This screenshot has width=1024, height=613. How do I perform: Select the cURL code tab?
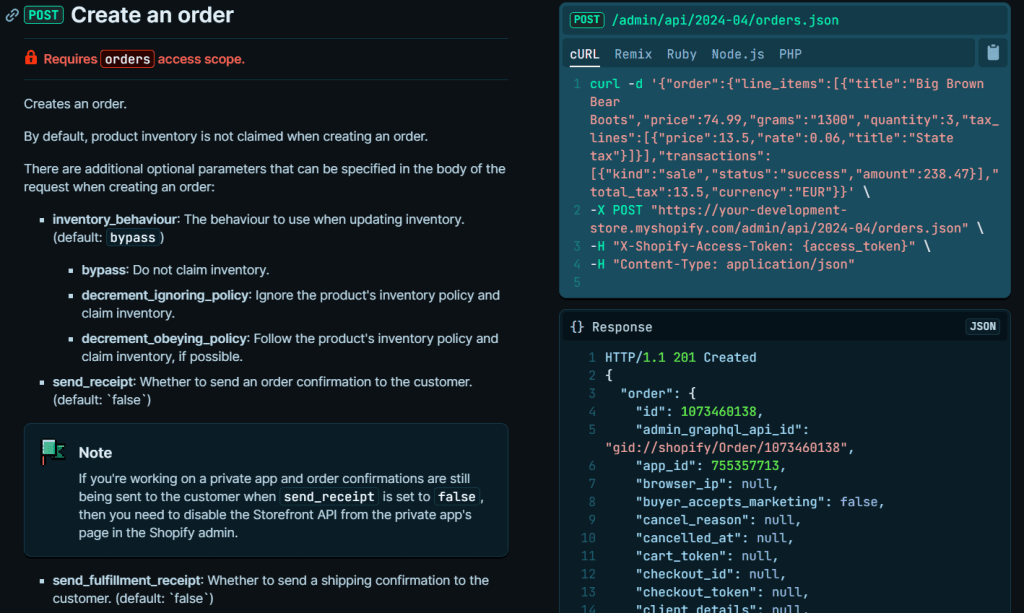tap(584, 54)
